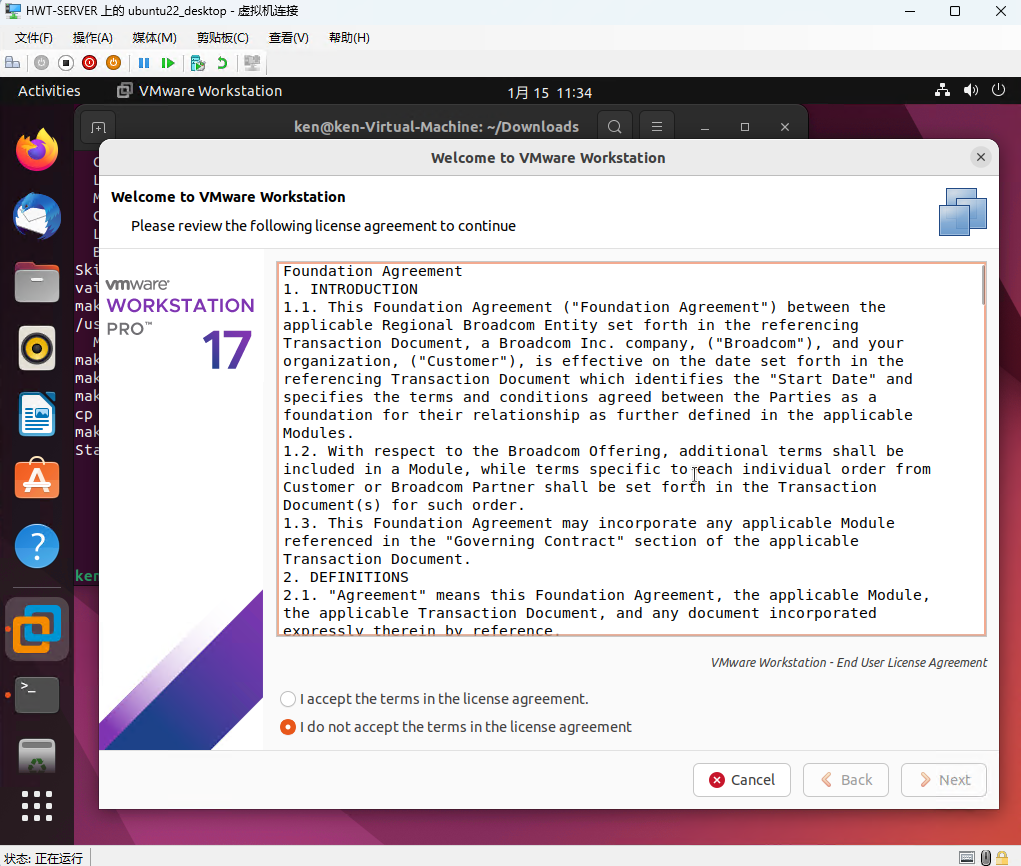This screenshot has width=1021, height=866.
Task: Open Ubuntu Activities overview
Action: coord(49,91)
